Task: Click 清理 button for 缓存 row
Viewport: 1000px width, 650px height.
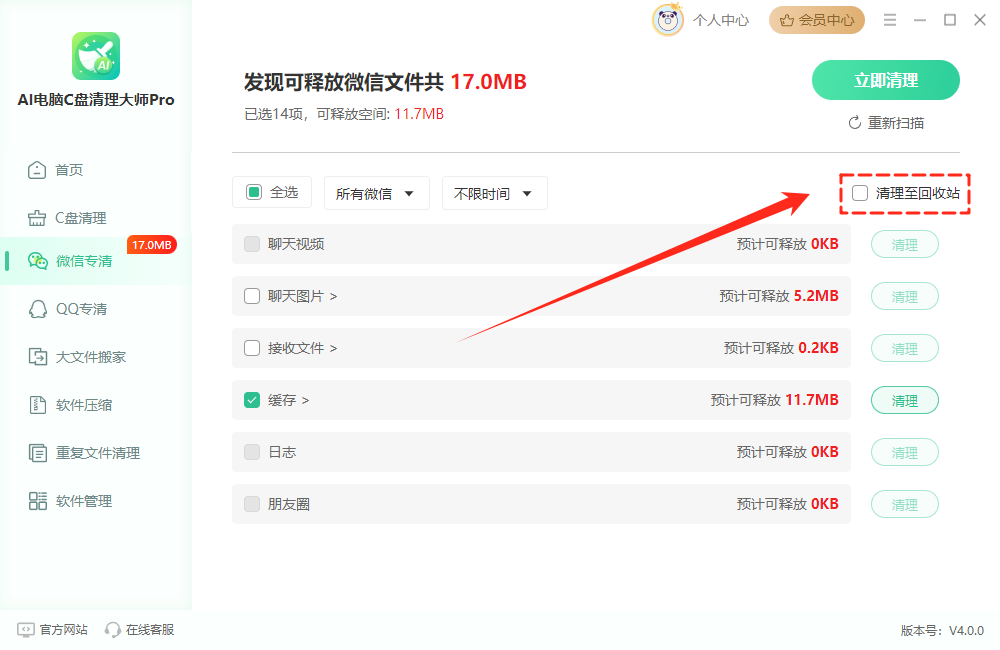Action: [904, 401]
